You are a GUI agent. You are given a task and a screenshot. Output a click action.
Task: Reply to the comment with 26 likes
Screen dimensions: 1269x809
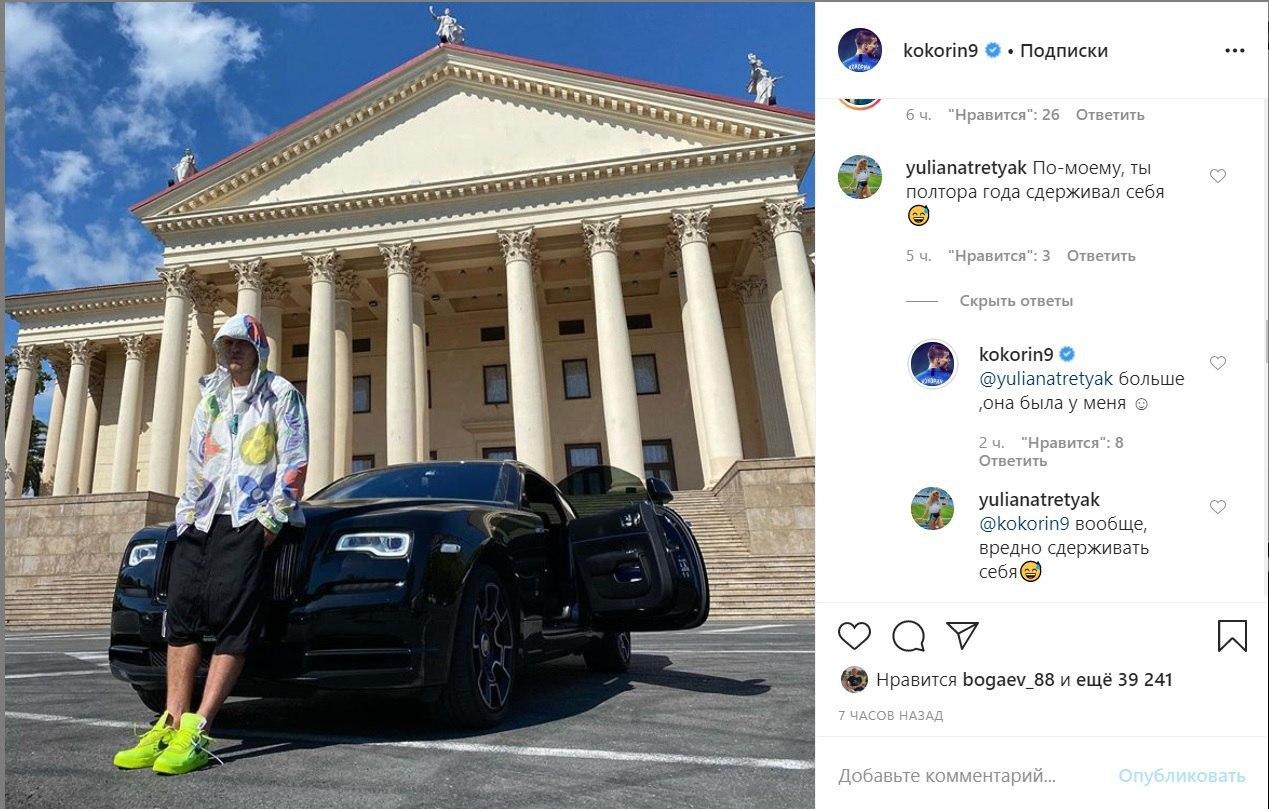click(x=1110, y=115)
